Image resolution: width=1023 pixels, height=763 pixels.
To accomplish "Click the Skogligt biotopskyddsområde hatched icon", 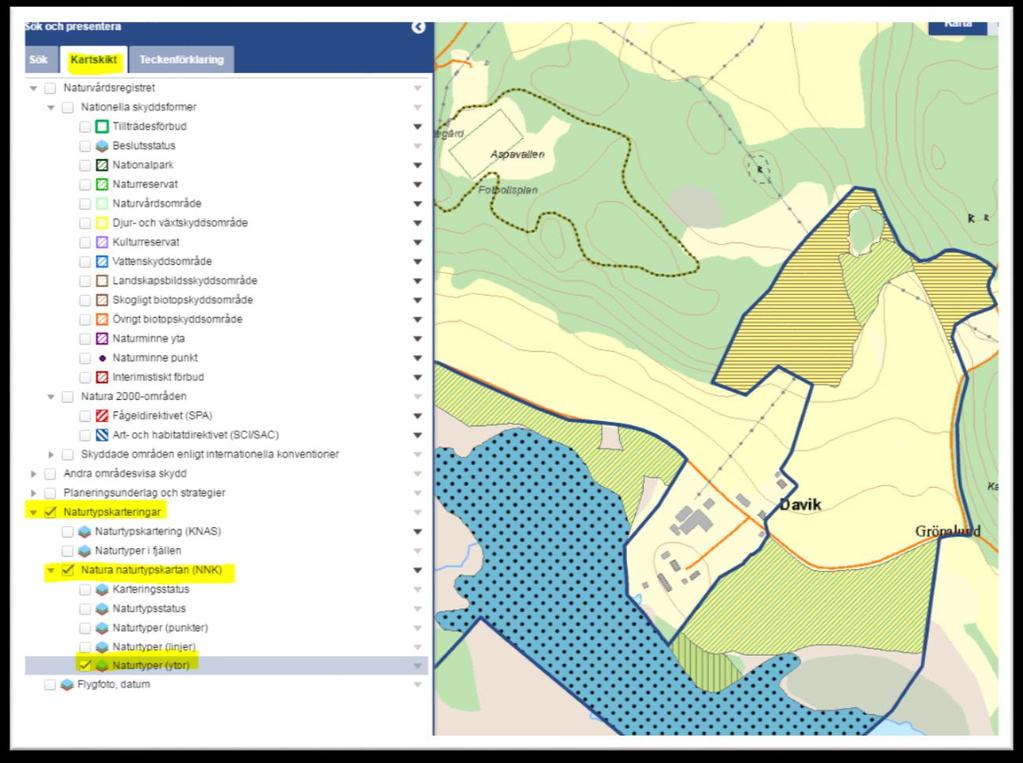I will pyautogui.click(x=102, y=300).
